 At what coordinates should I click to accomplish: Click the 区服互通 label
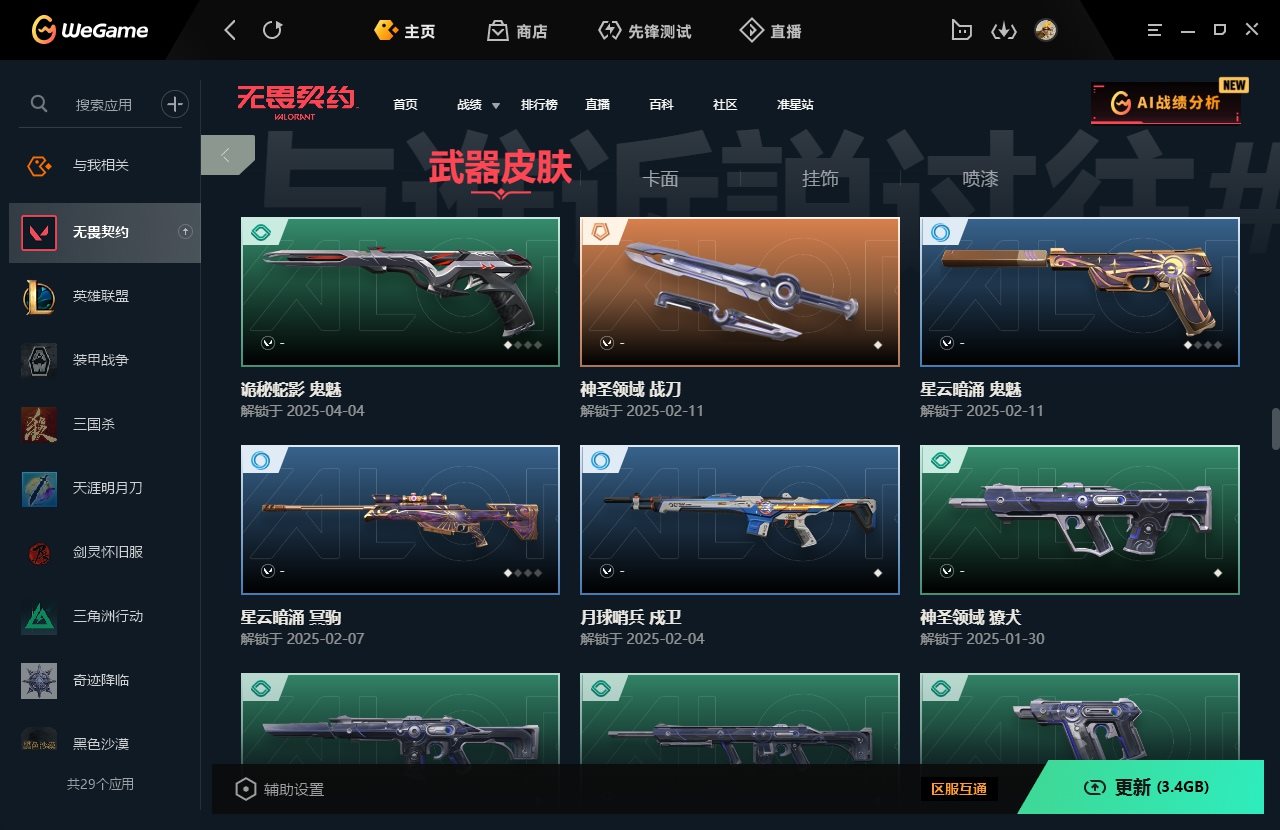(959, 789)
